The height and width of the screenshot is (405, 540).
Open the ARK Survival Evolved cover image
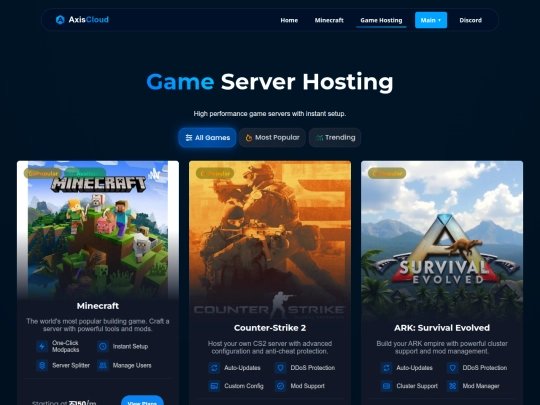click(442, 240)
